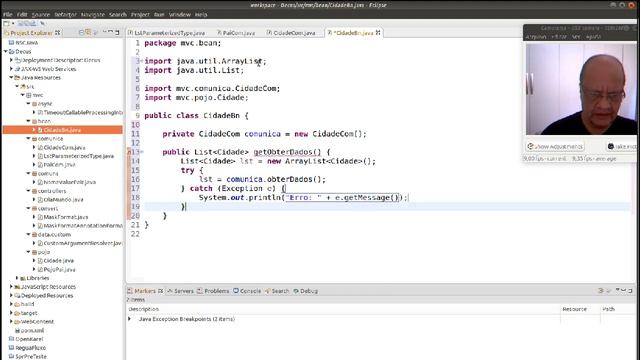Open the Source menu
This screenshot has height=360, width=640.
41,14
